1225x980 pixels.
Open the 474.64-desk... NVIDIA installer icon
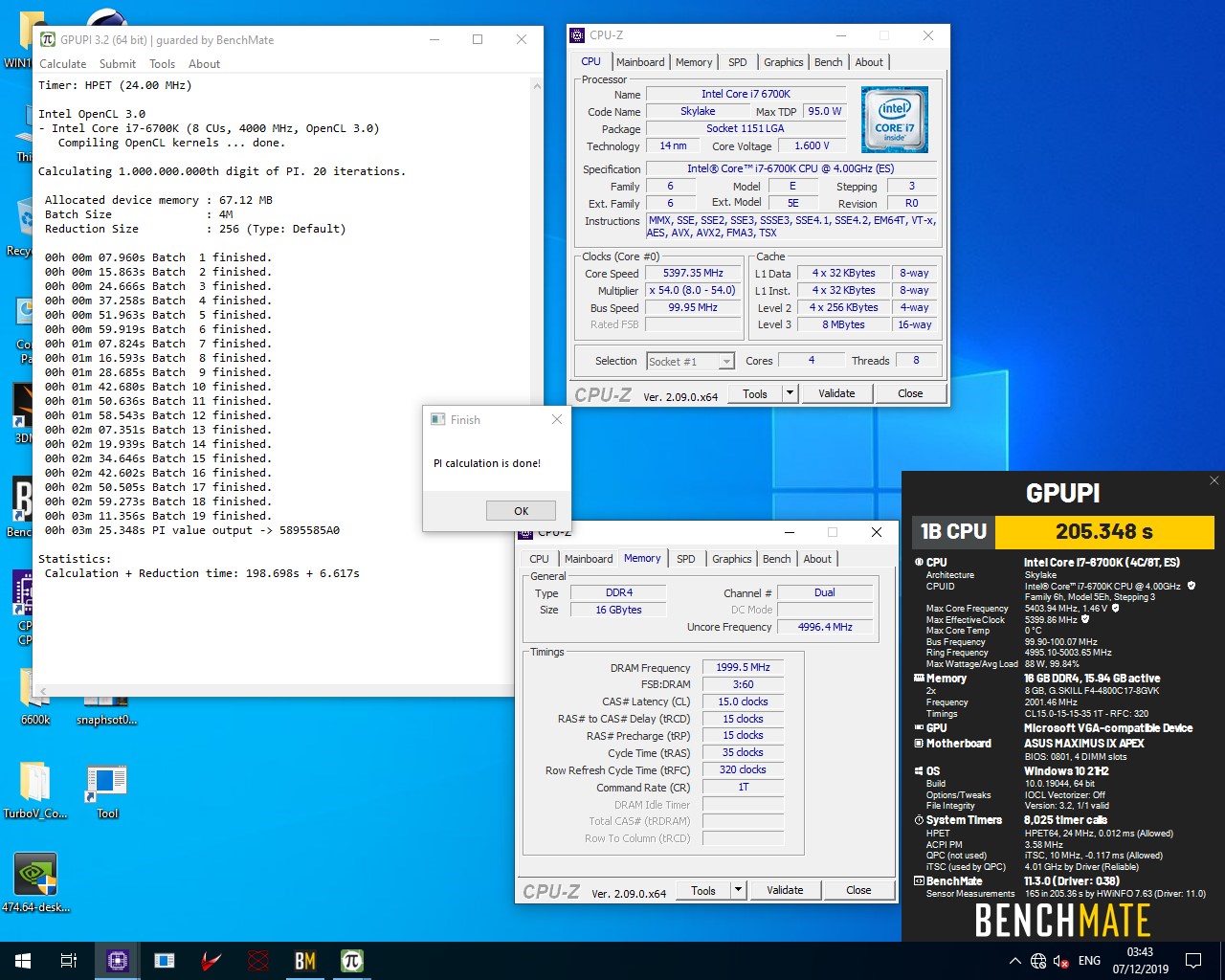pos(35,882)
